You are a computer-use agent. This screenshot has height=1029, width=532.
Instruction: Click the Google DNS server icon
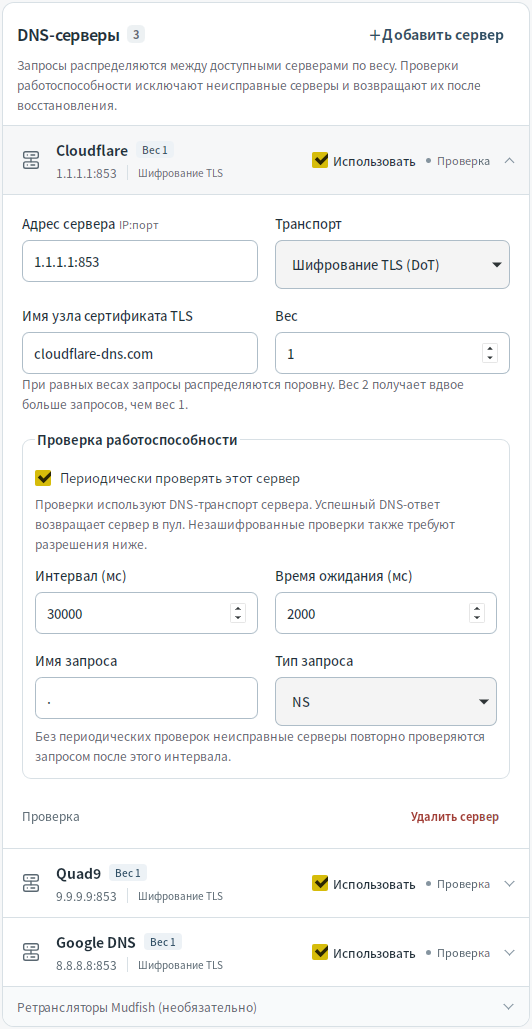(31, 952)
